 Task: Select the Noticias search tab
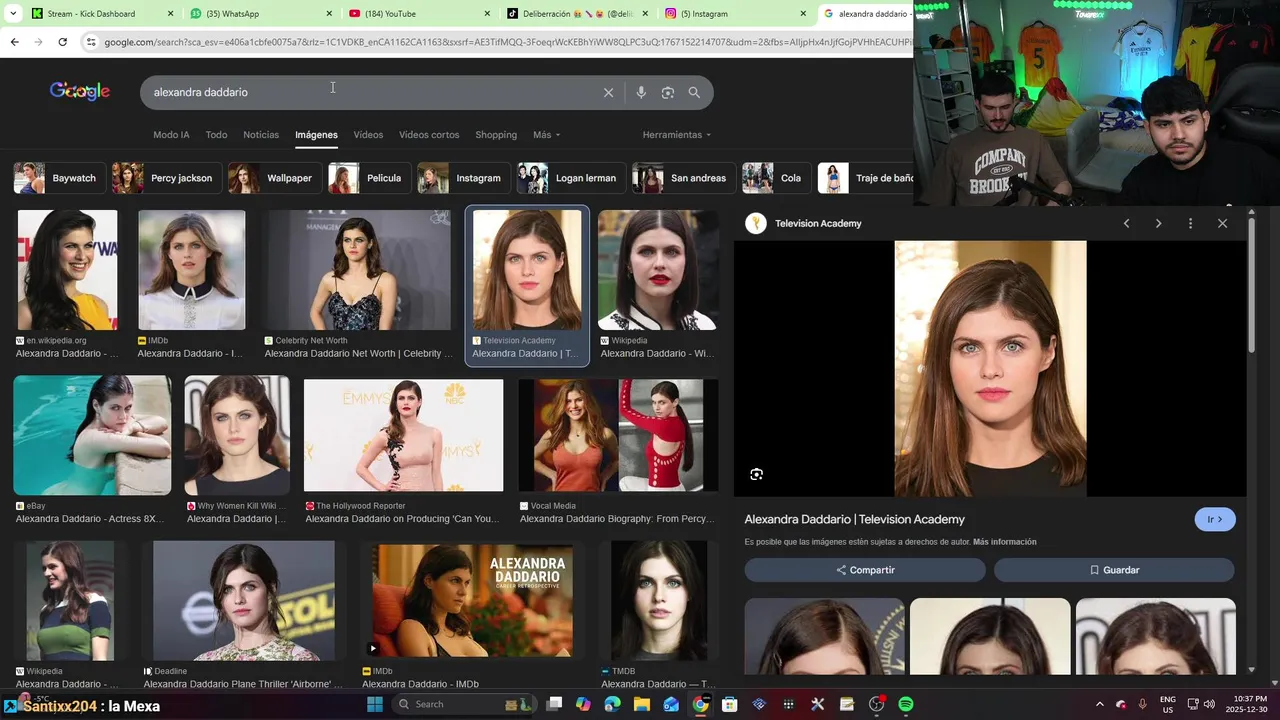click(x=261, y=135)
